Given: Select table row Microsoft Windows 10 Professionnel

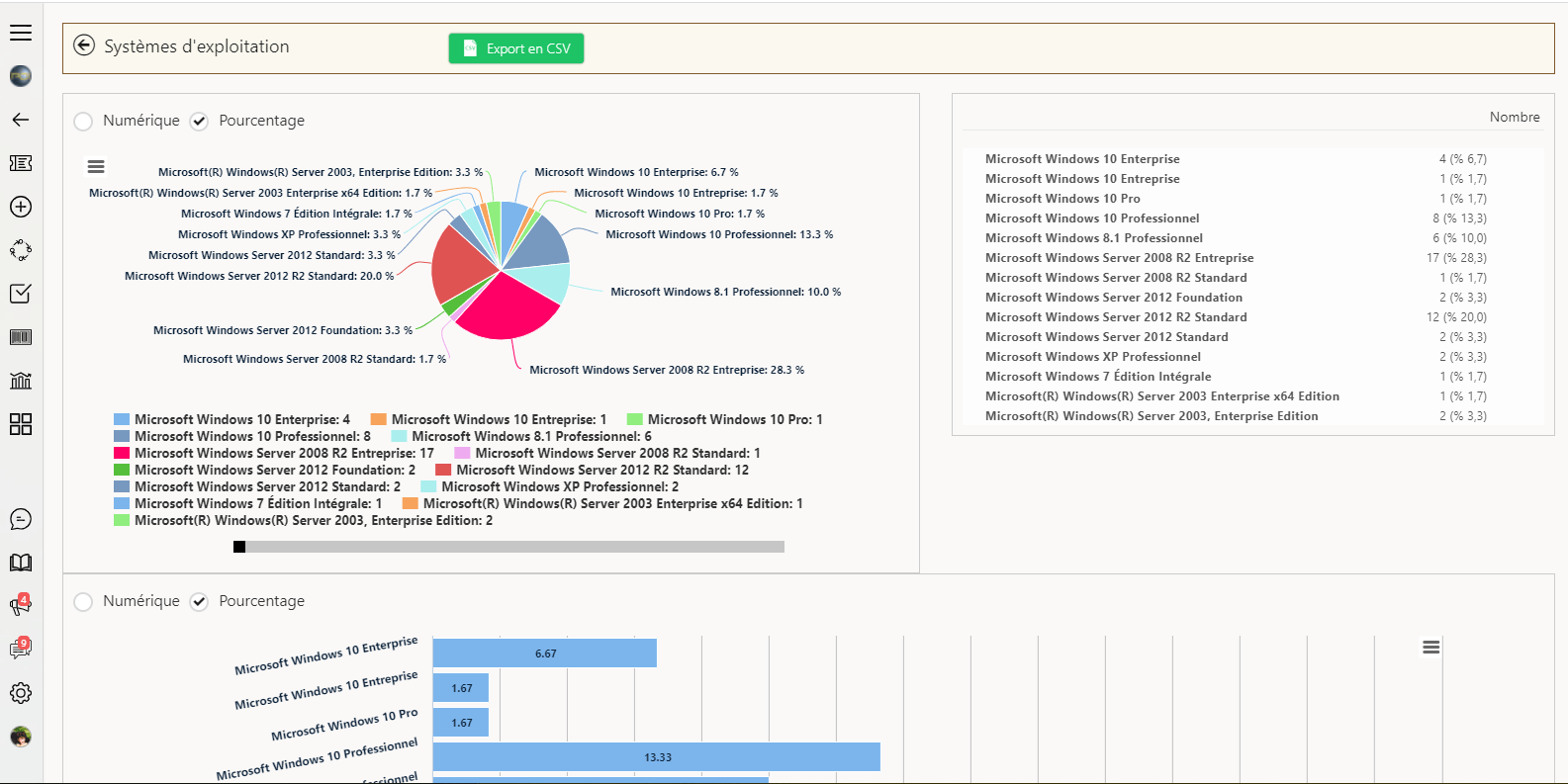Looking at the screenshot, I should point(1252,218).
